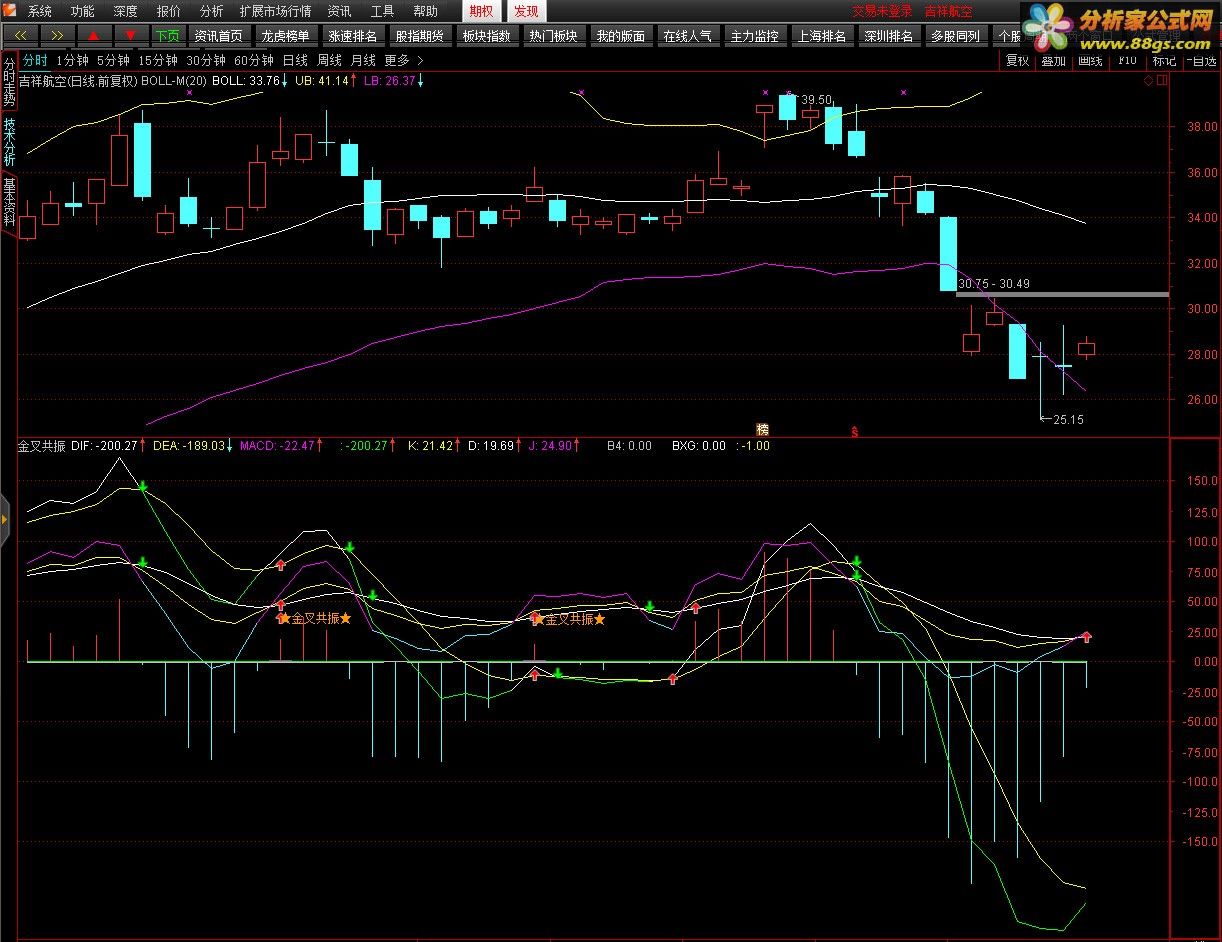Click the 25.15 low price label
1222x942 pixels.
pyautogui.click(x=1068, y=419)
